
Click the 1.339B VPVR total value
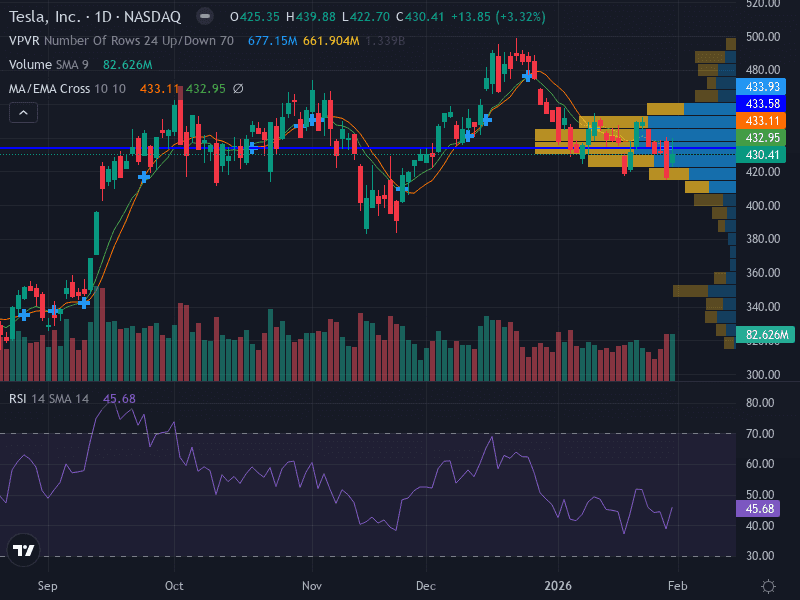tap(385, 41)
